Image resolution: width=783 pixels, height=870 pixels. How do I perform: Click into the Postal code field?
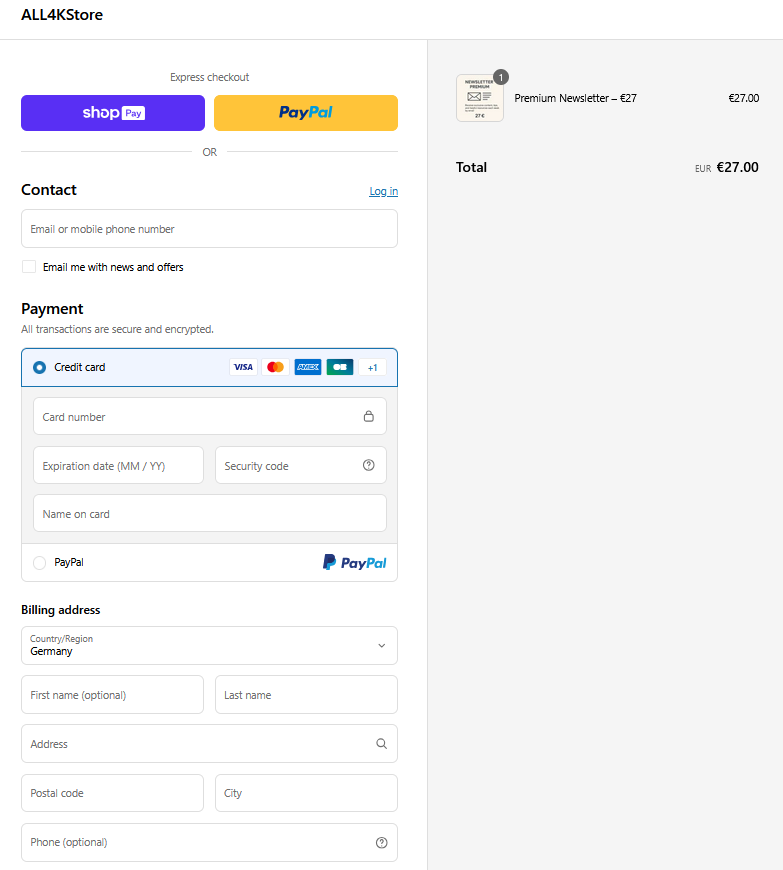coord(112,793)
